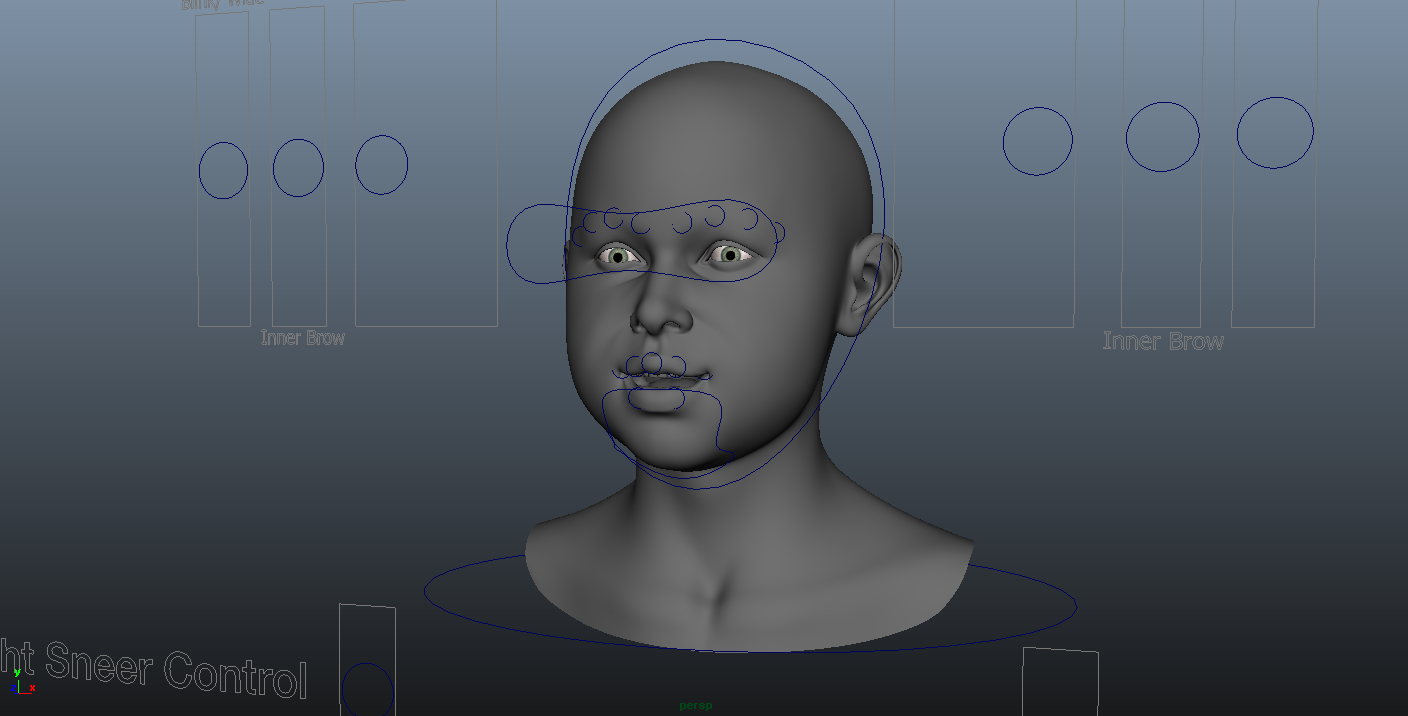This screenshot has width=1408, height=716.
Task: Click the circle in the far-right control box
Action: click(1276, 131)
